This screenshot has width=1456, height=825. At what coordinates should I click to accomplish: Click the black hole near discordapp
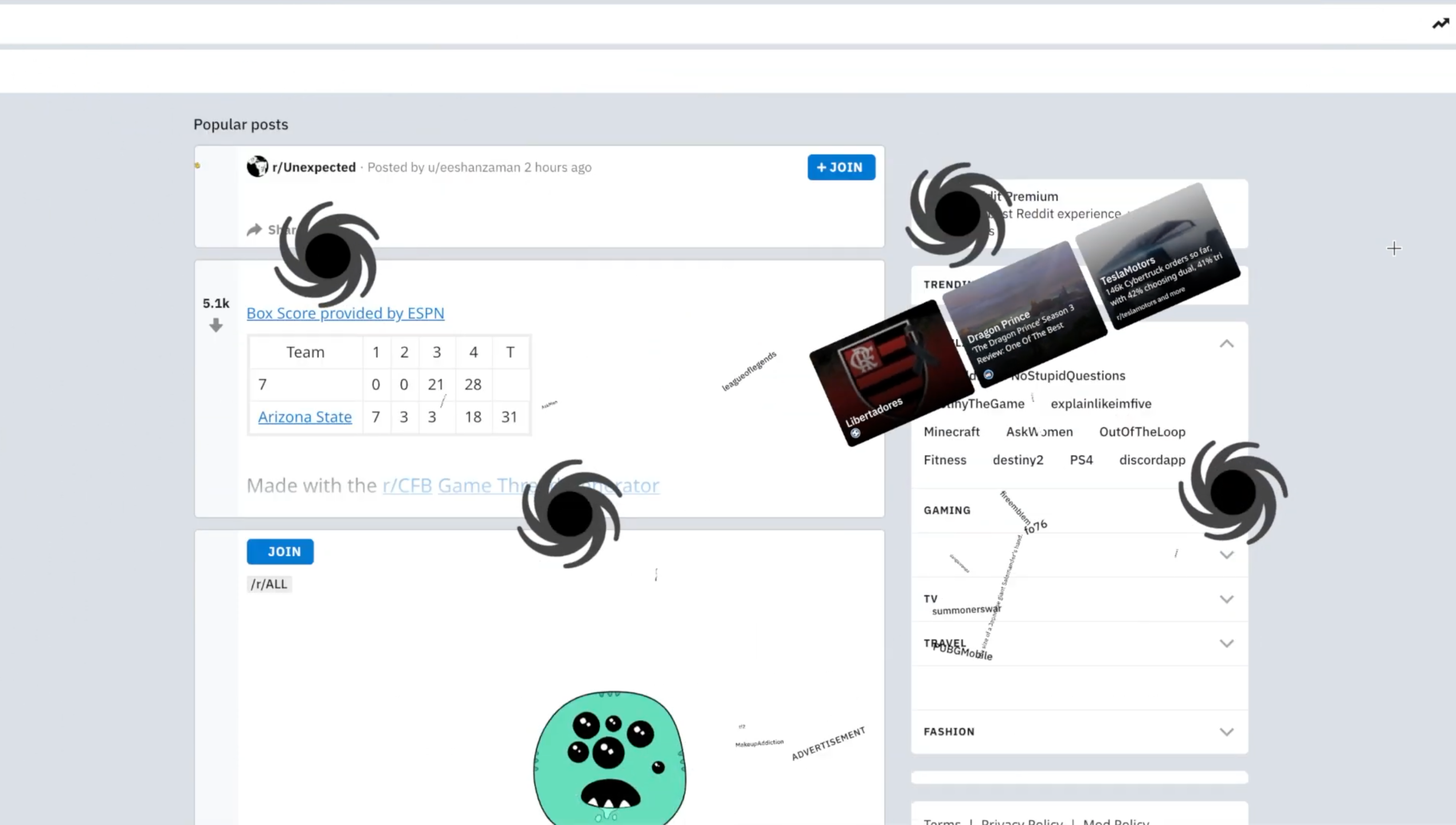1233,492
